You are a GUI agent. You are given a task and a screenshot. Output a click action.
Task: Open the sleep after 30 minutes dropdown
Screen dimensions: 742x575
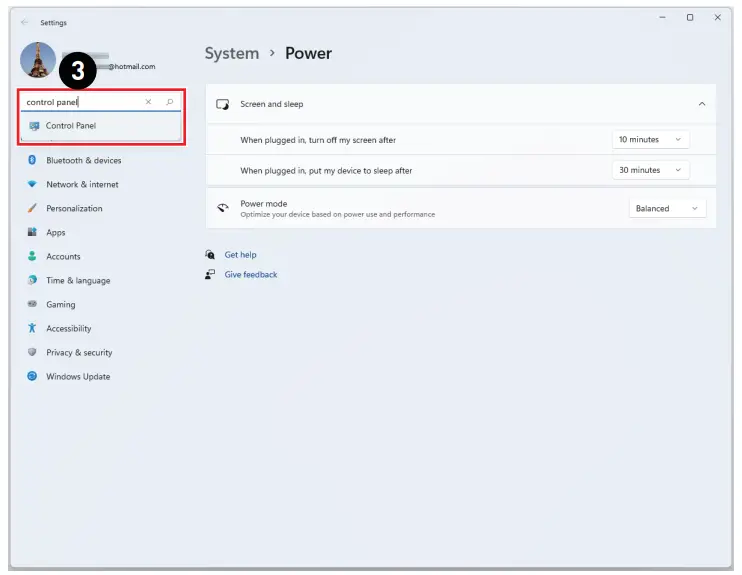(x=650, y=170)
